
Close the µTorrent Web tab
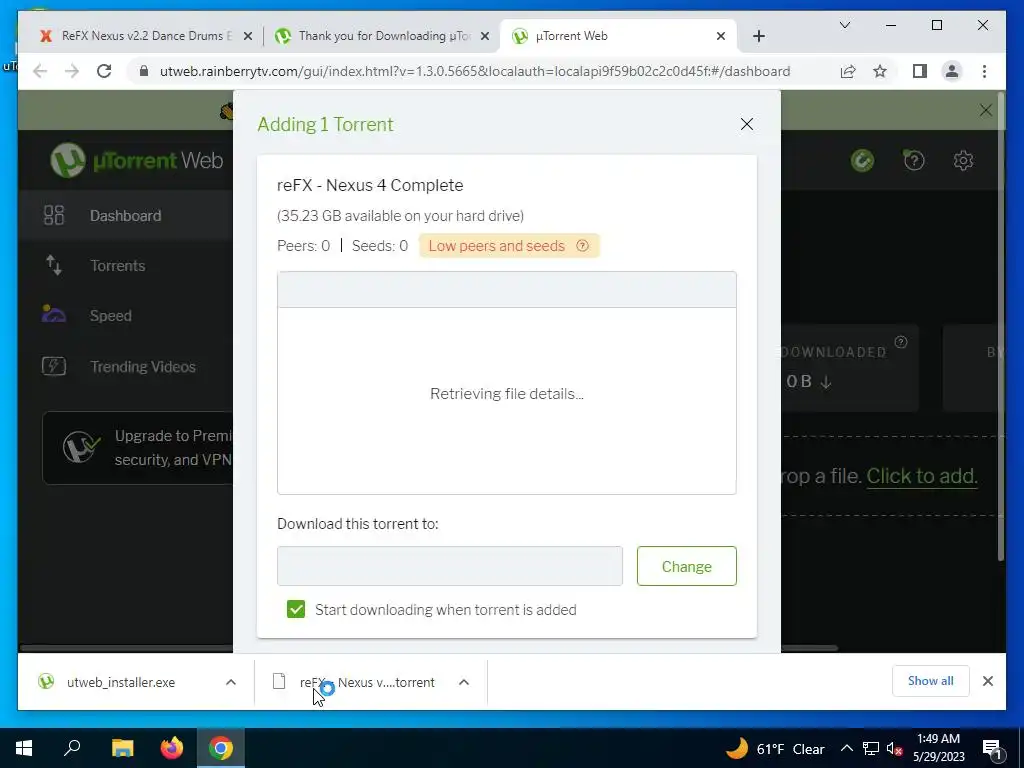pyautogui.click(x=720, y=37)
